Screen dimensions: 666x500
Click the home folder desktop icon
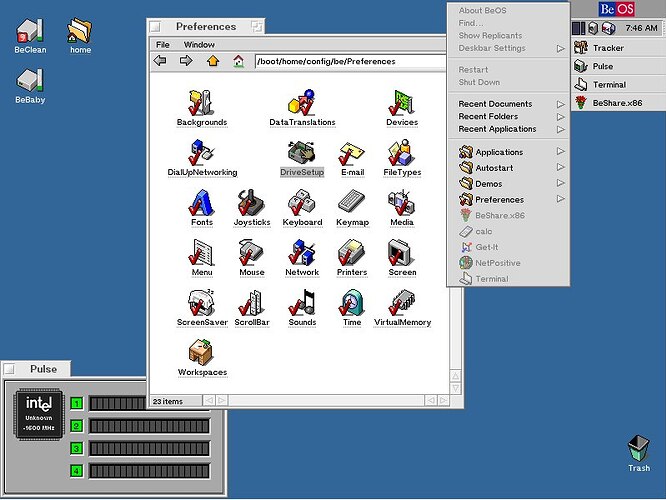tap(80, 31)
